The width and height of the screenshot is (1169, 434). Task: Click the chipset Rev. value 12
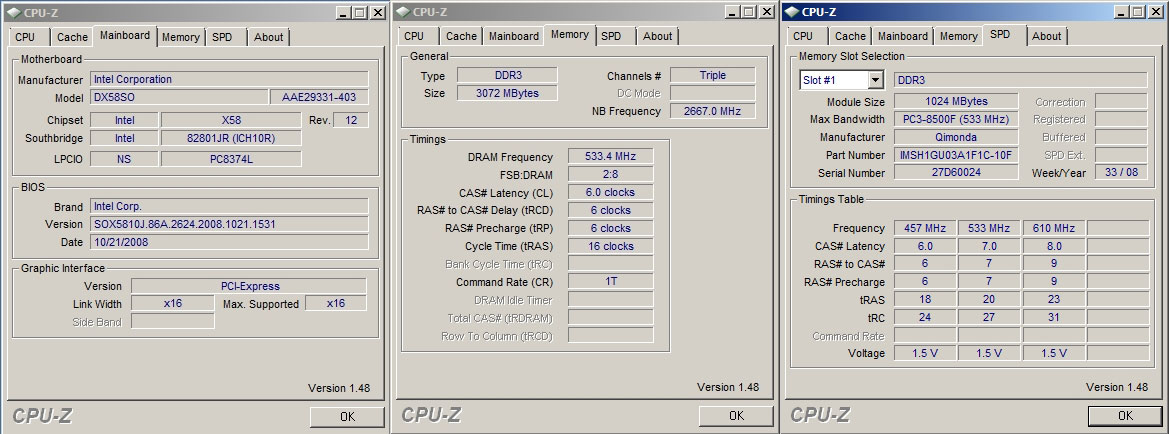coord(351,120)
